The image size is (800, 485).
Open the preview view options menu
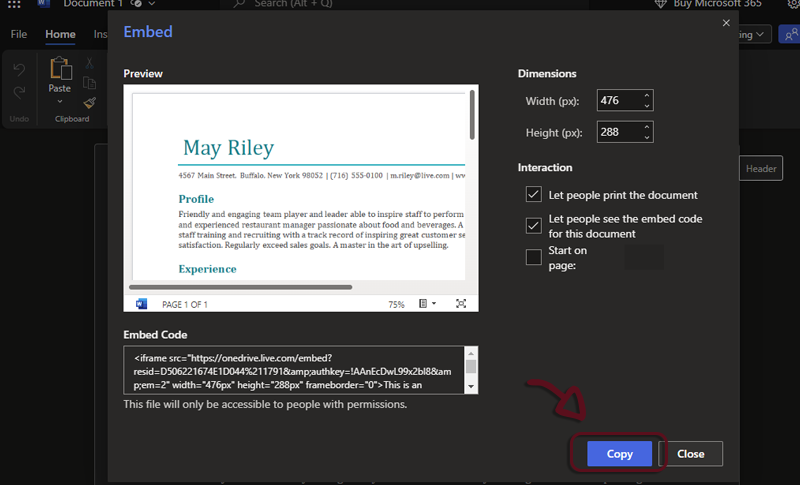427,304
